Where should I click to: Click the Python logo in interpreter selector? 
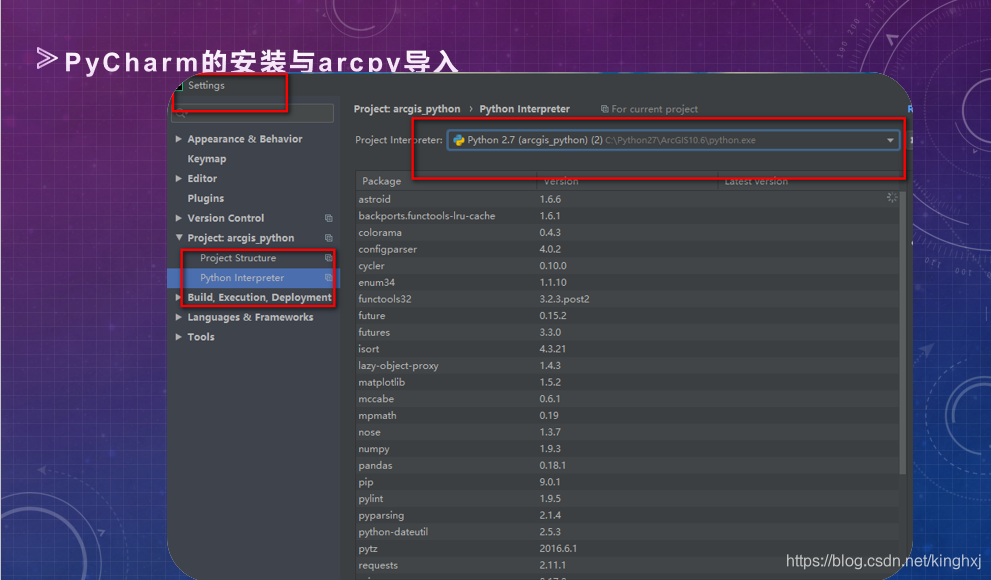(x=460, y=140)
